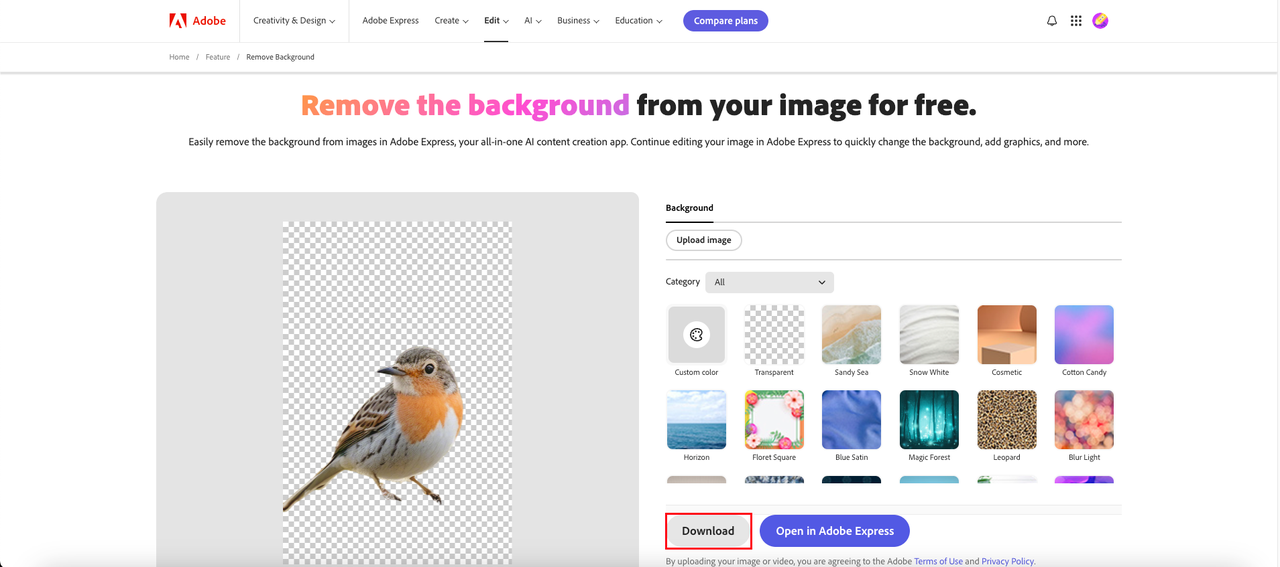Open the apps grid launcher
Screen dimensions: 1280x567
1076,20
